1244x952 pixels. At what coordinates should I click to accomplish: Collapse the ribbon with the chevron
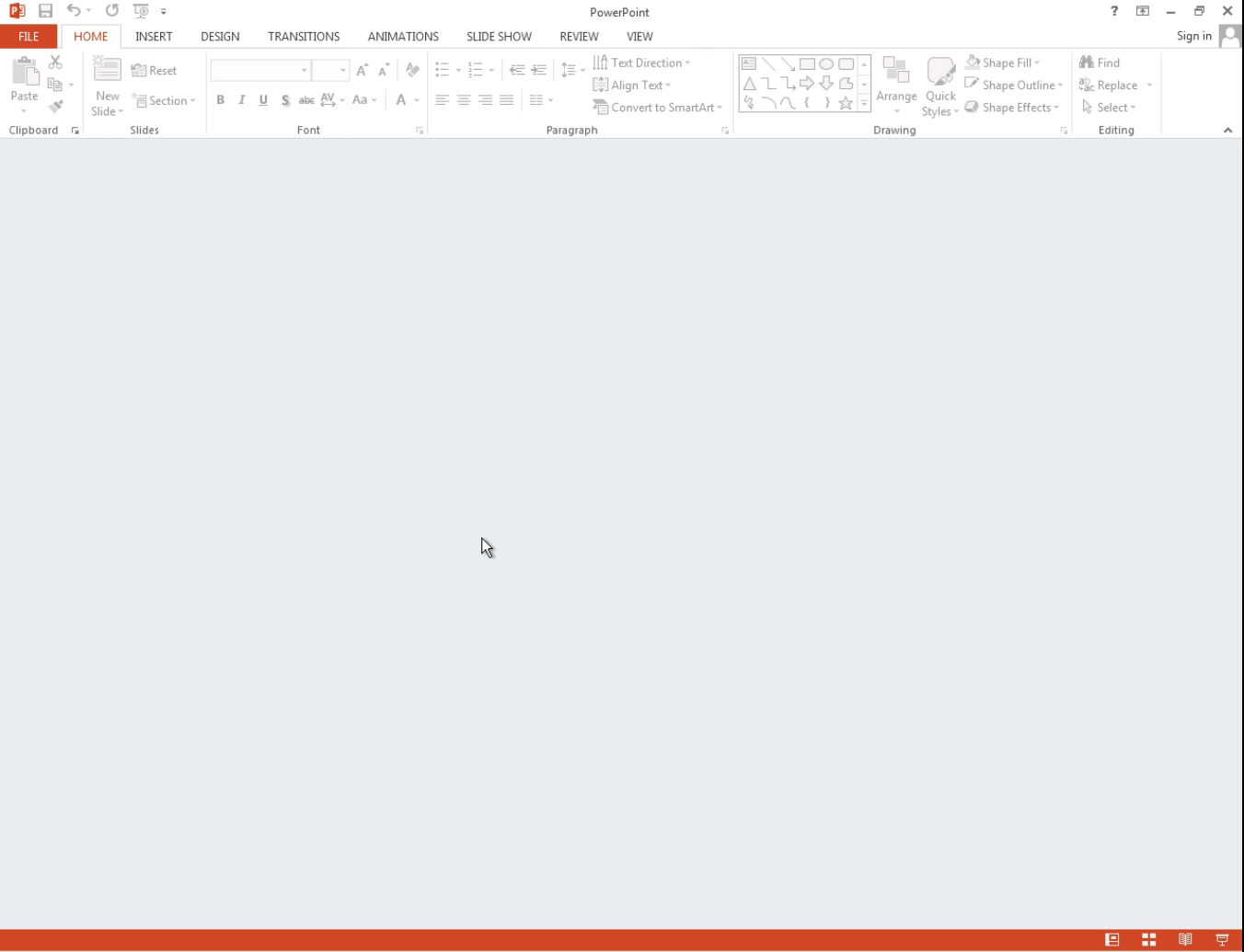tap(1227, 130)
